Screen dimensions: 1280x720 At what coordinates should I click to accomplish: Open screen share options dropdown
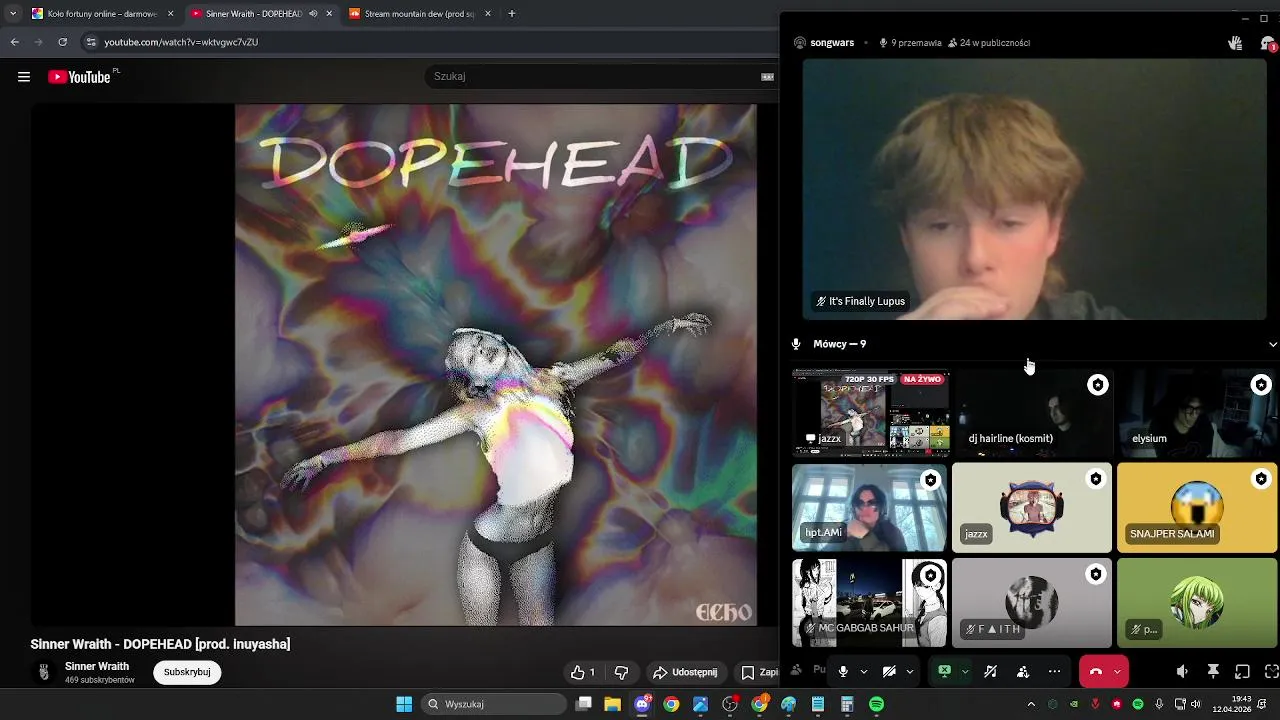point(965,672)
